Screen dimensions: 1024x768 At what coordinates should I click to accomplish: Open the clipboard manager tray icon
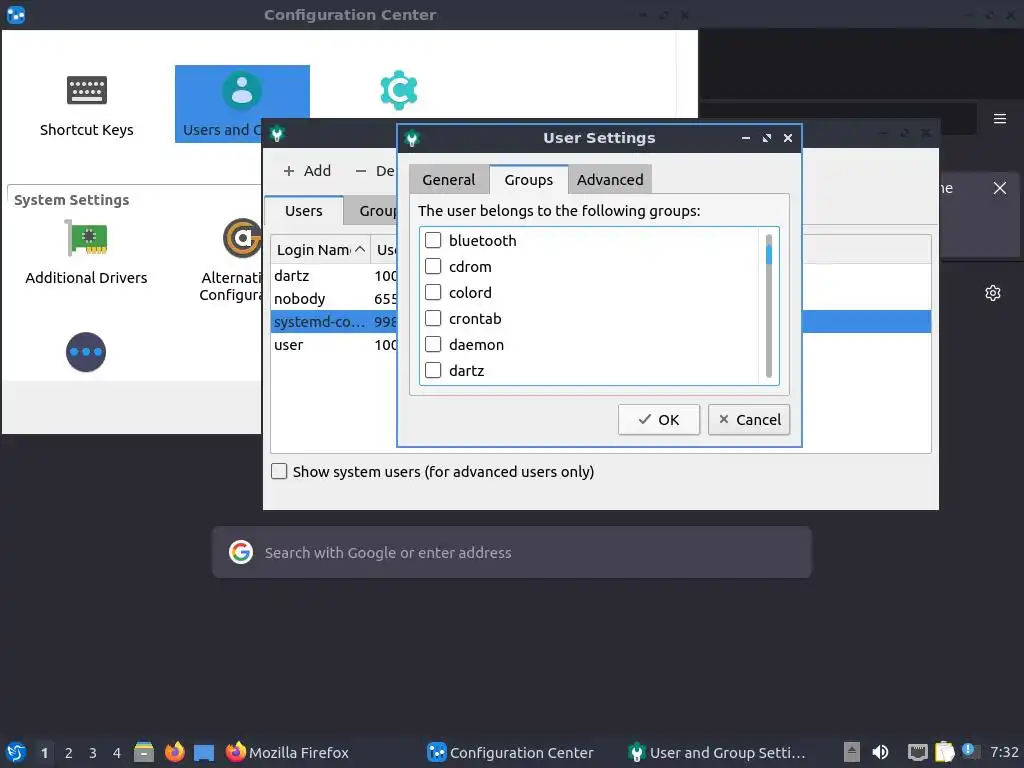pos(944,752)
